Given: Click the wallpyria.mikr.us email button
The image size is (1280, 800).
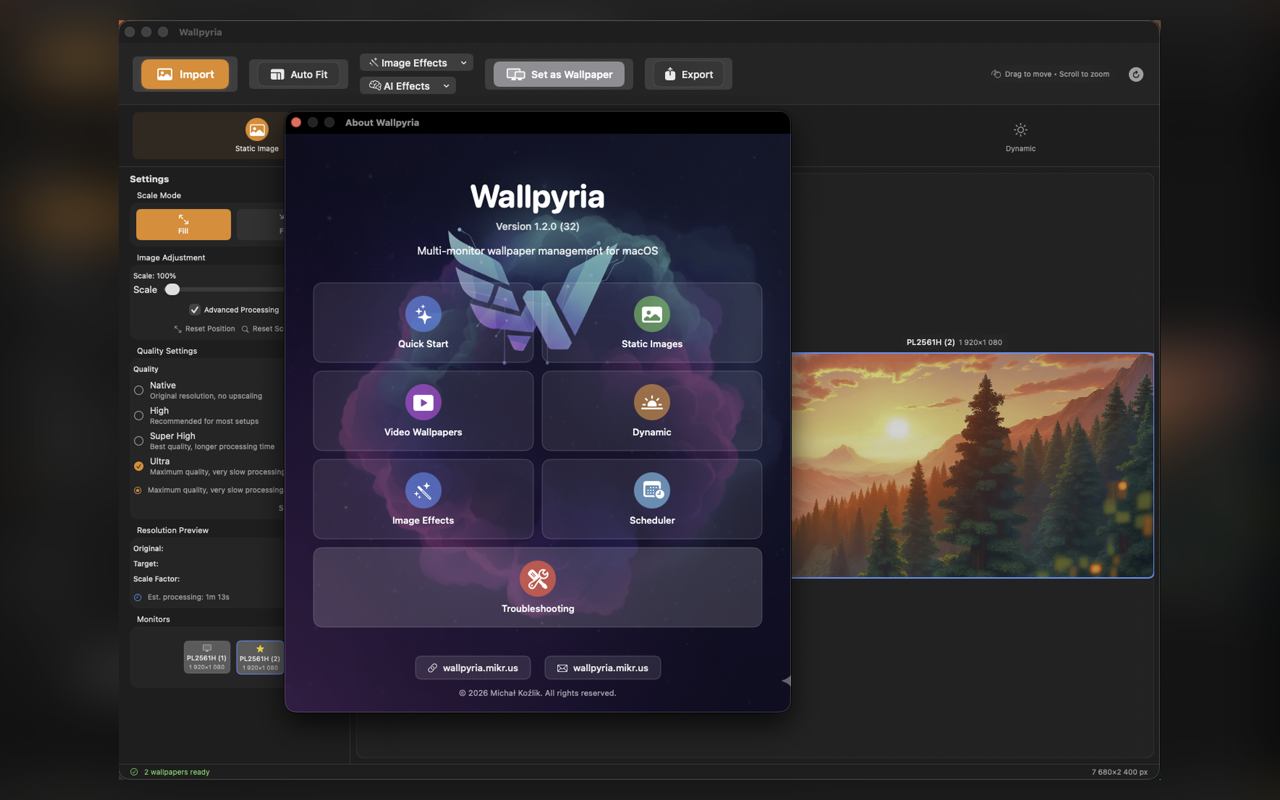Looking at the screenshot, I should click(x=603, y=668).
